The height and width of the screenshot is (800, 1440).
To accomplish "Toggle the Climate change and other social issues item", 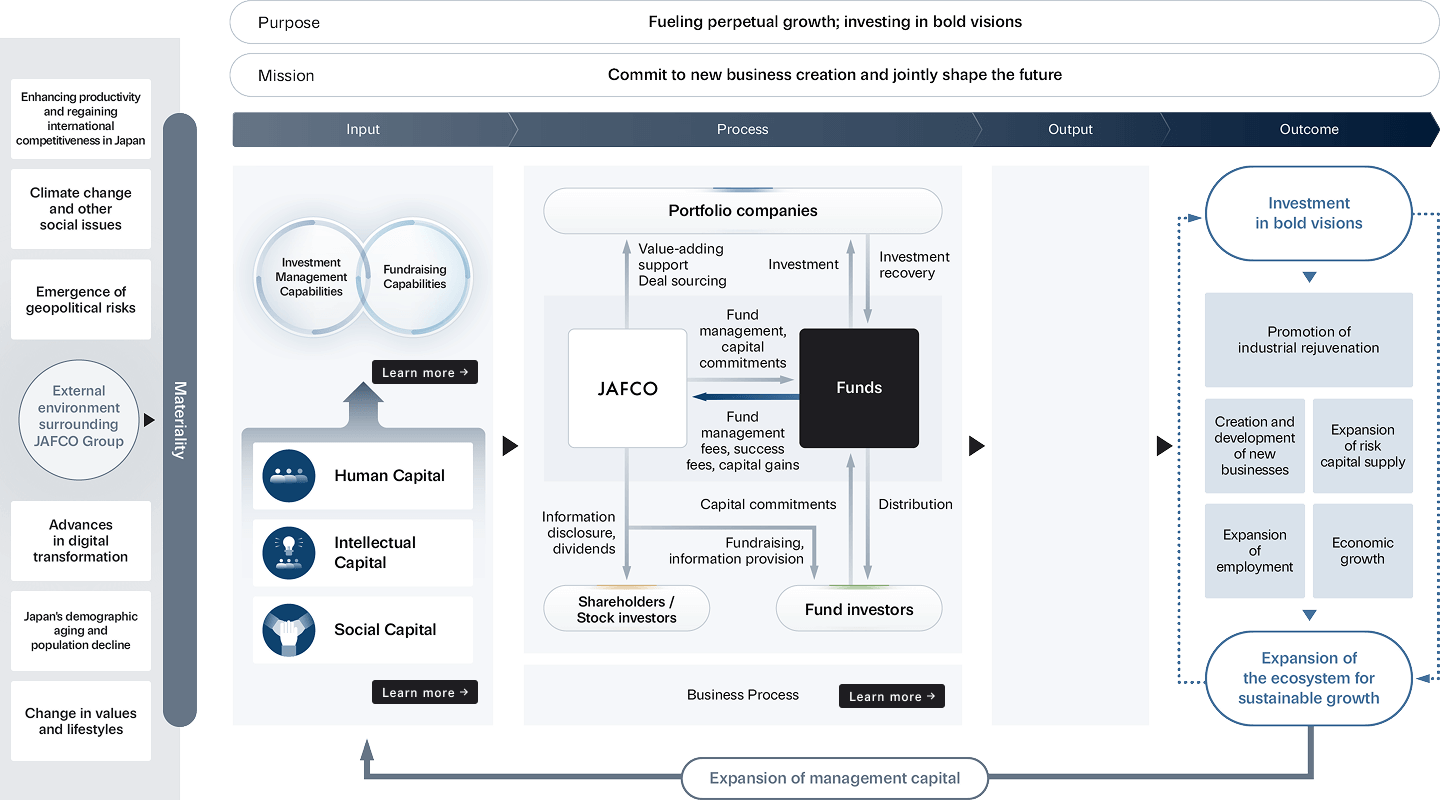I will coord(80,208).
